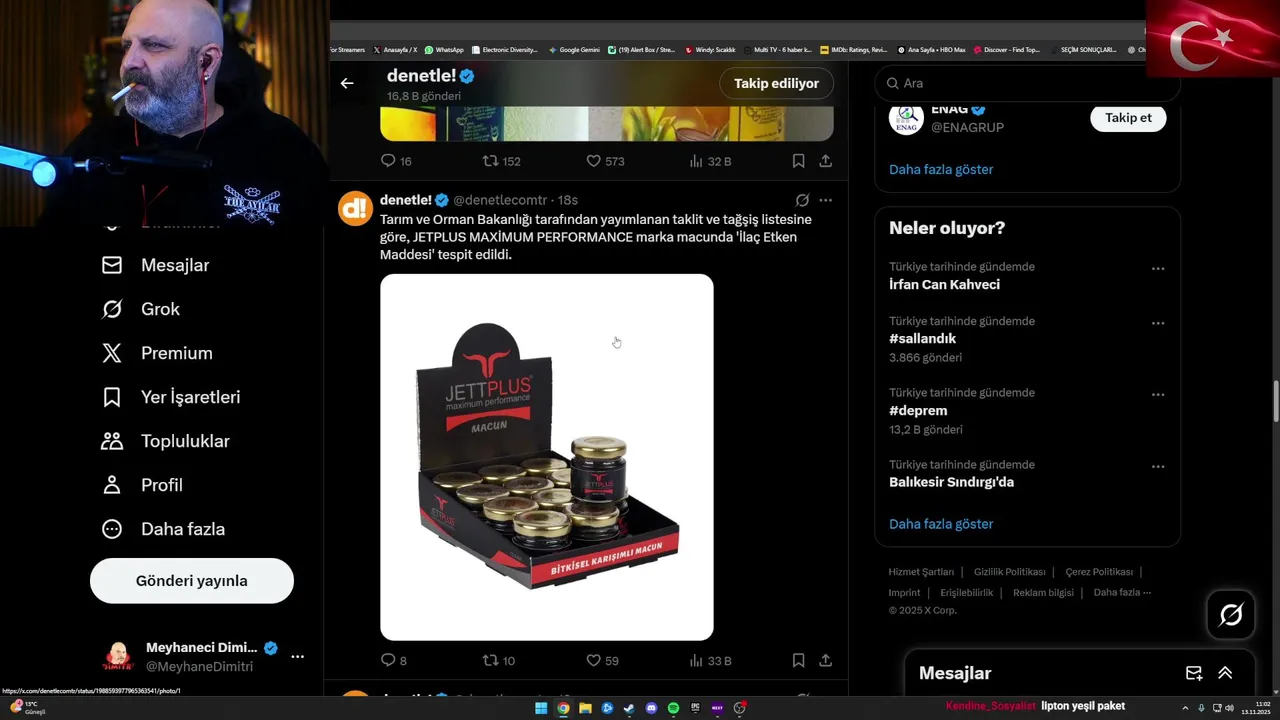Show hidden system tray icons chevron
This screenshot has height=720, width=1280.
click(1185, 708)
